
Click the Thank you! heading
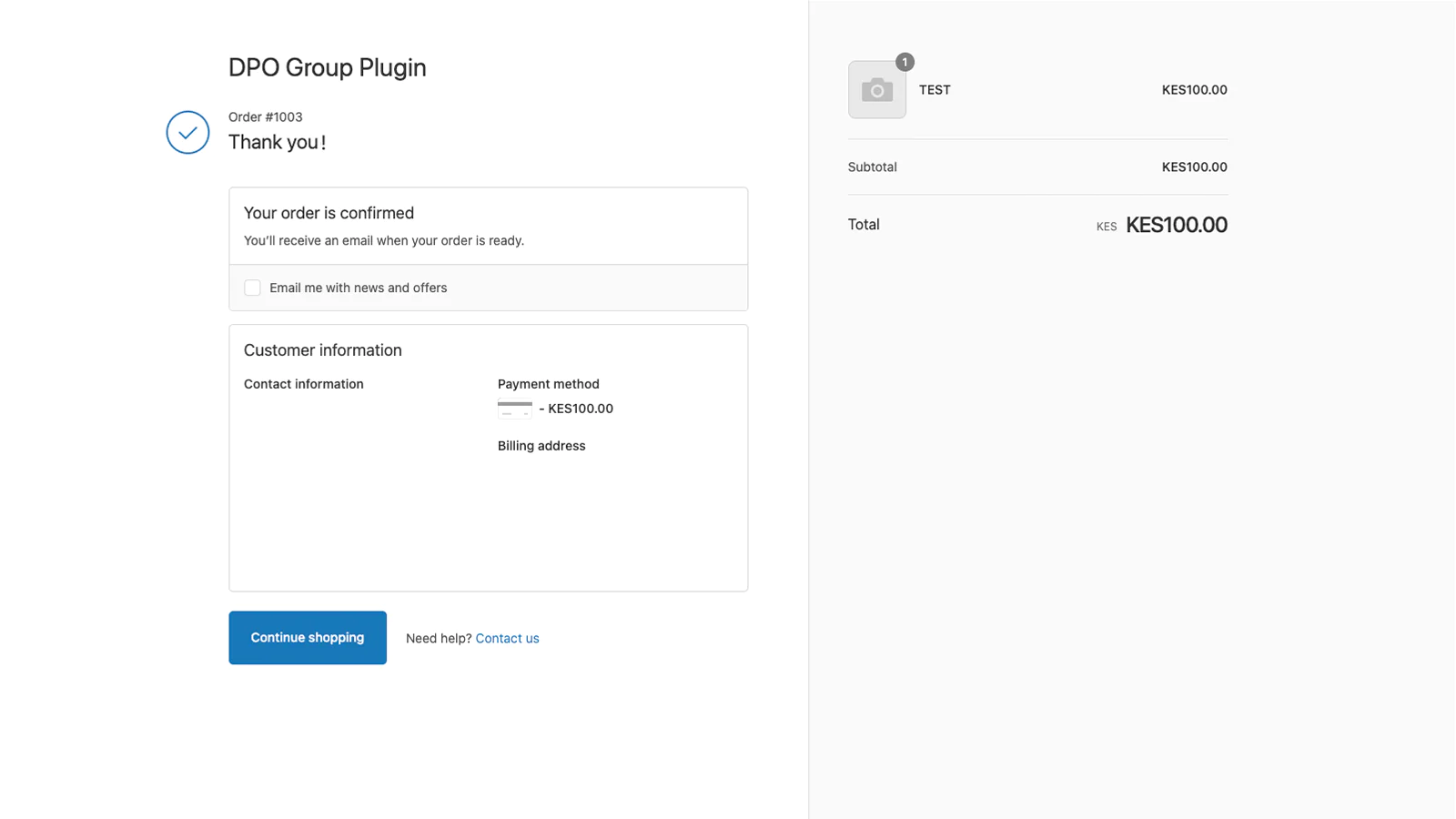pyautogui.click(x=278, y=142)
